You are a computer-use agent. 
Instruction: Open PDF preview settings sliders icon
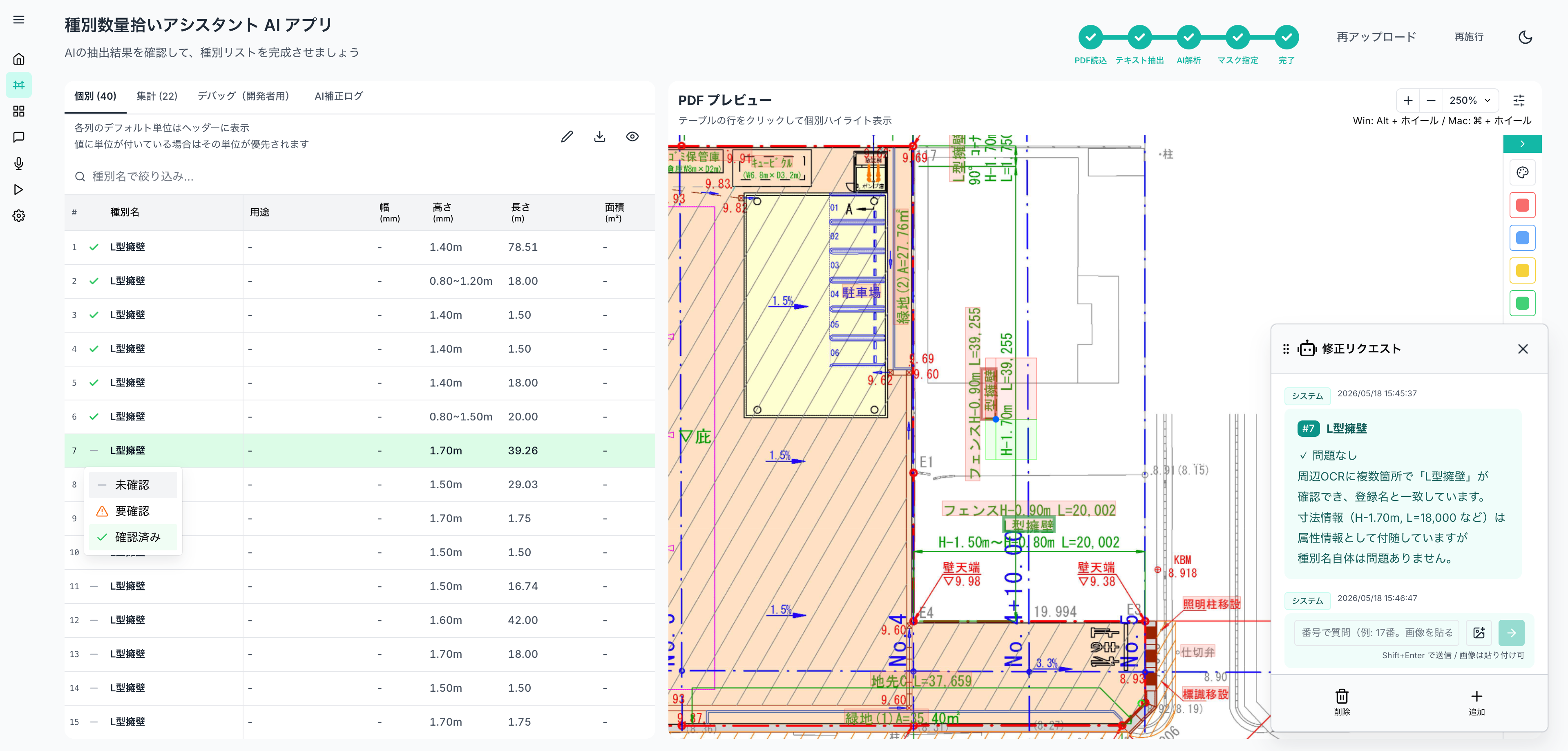pos(1519,101)
